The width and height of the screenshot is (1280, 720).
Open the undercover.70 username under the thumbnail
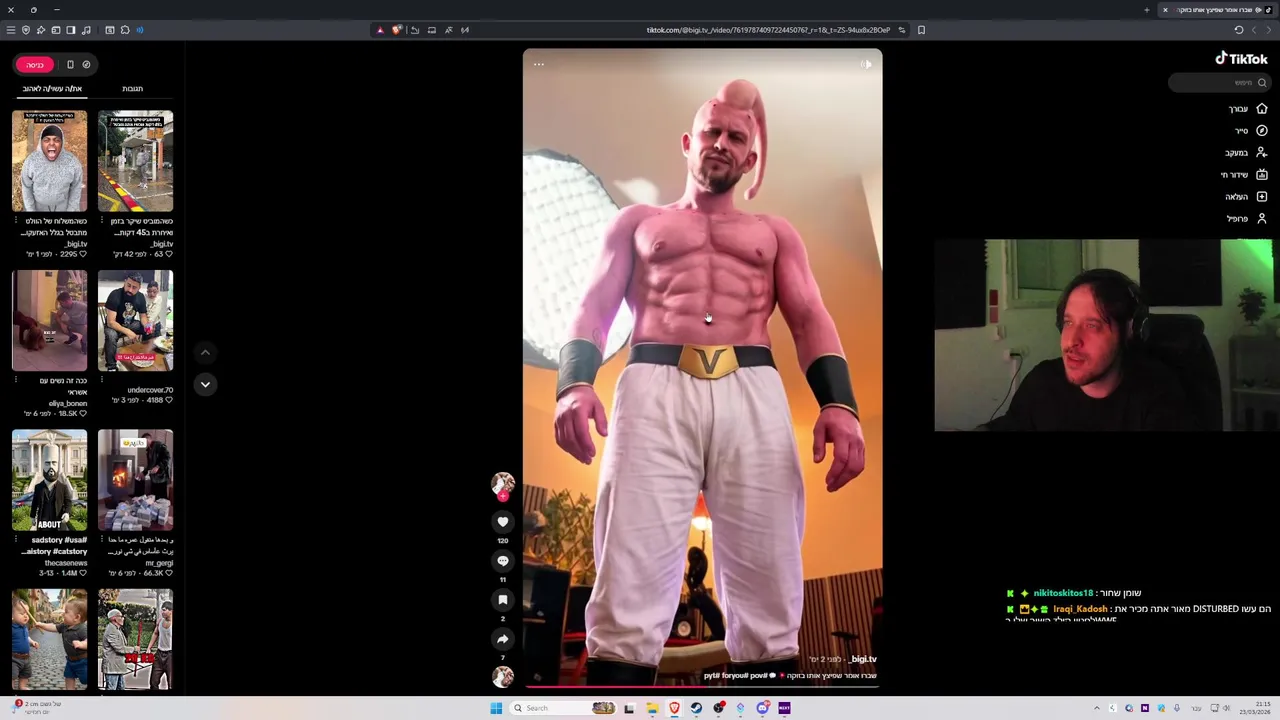tap(151, 390)
